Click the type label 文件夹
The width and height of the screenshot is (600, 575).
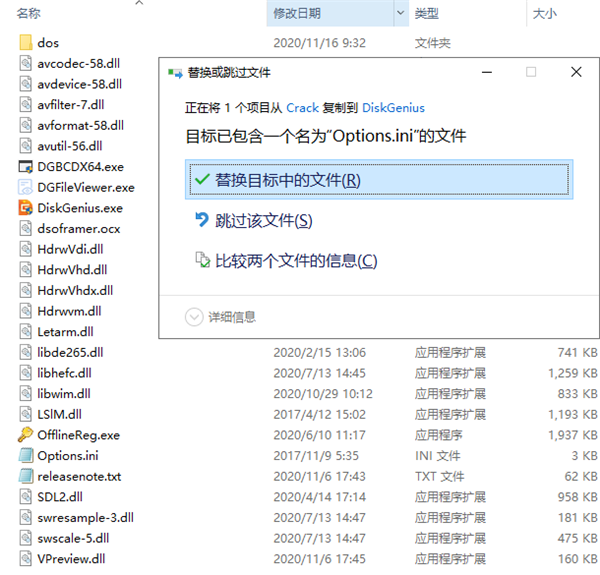433,42
